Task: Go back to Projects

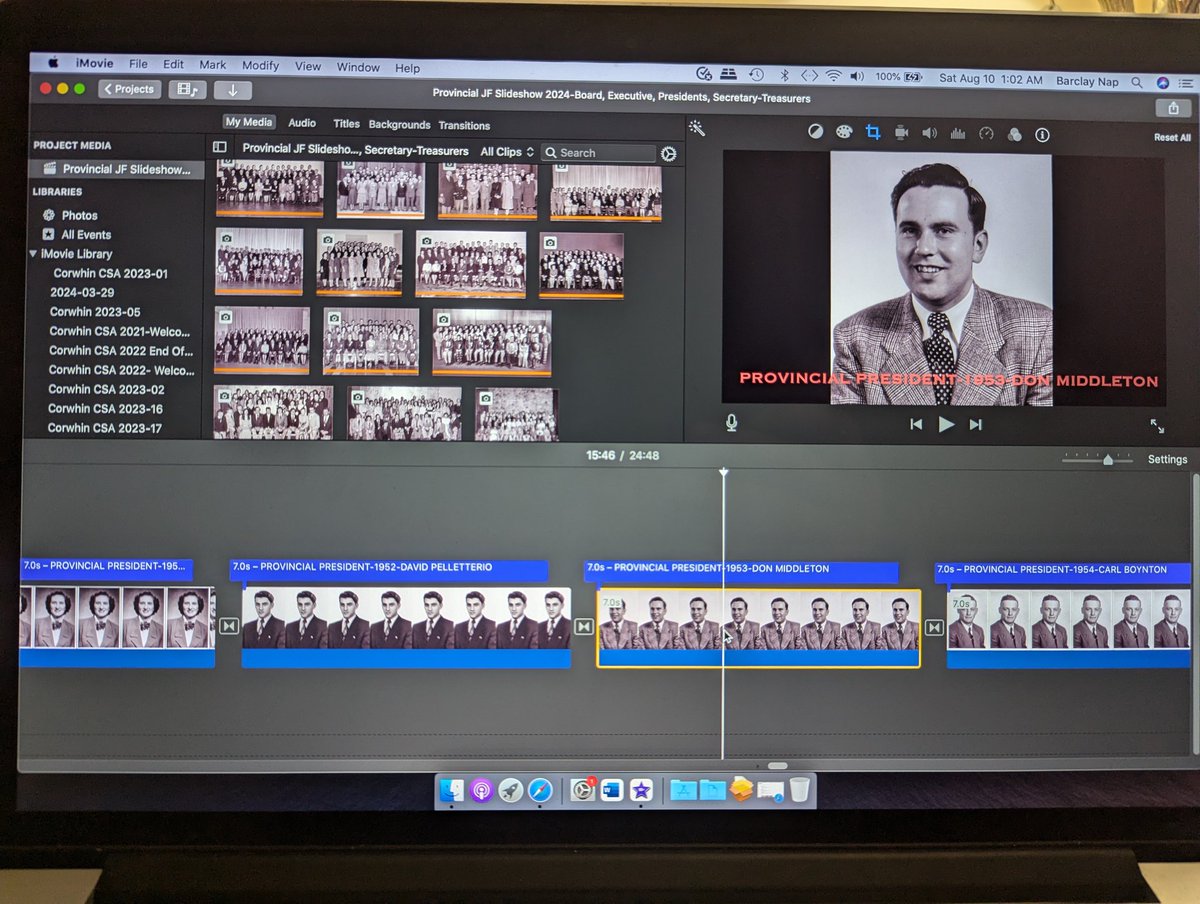Action: pos(129,89)
